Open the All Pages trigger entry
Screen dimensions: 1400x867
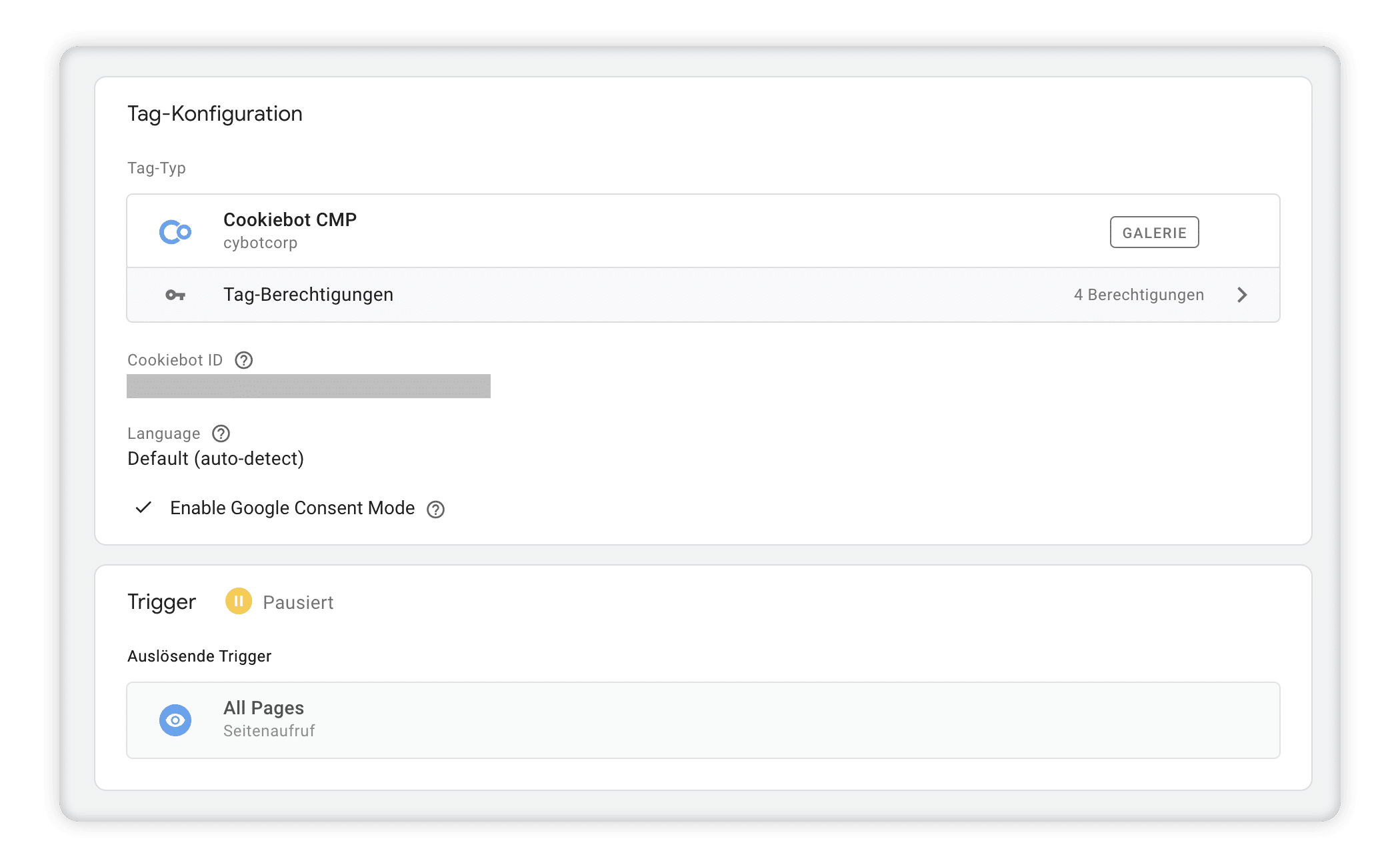coord(703,720)
